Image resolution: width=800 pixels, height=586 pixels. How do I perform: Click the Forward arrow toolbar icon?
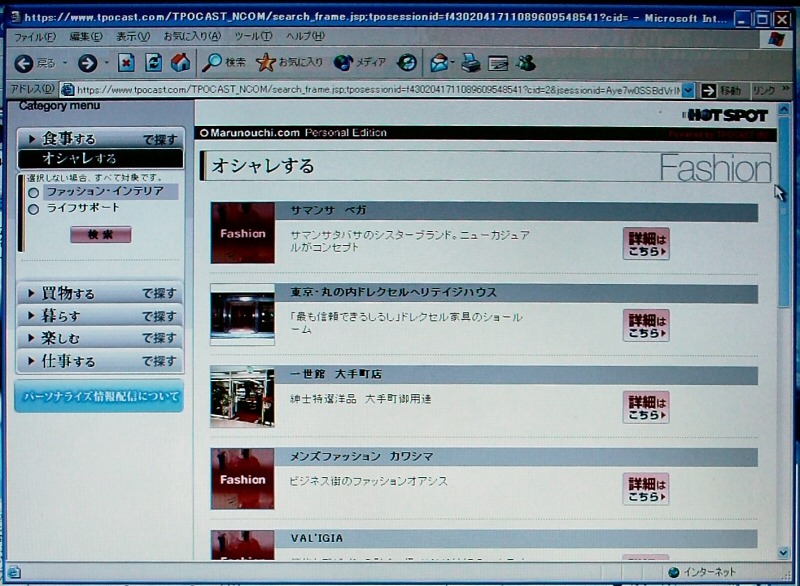(x=87, y=63)
